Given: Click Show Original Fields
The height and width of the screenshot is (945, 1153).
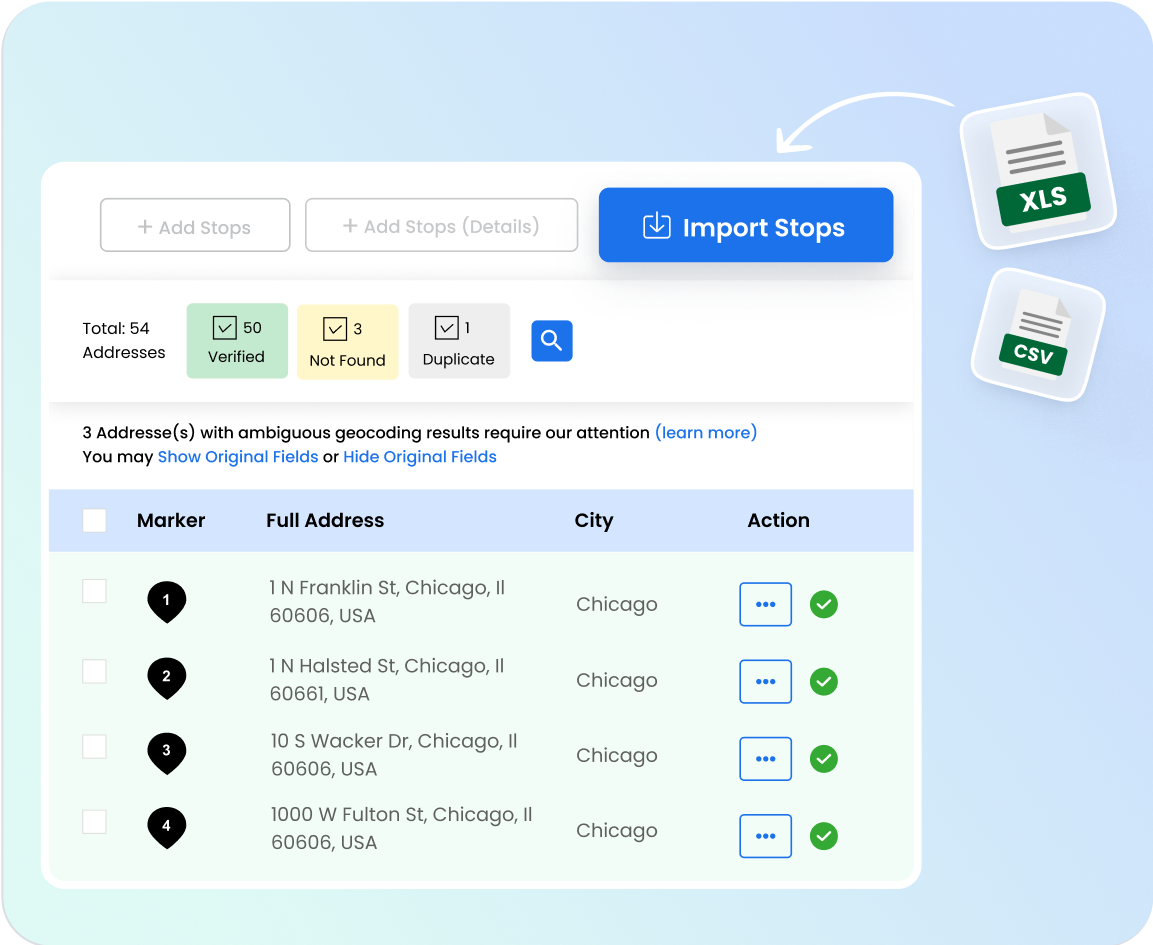Looking at the screenshot, I should pyautogui.click(x=237, y=456).
